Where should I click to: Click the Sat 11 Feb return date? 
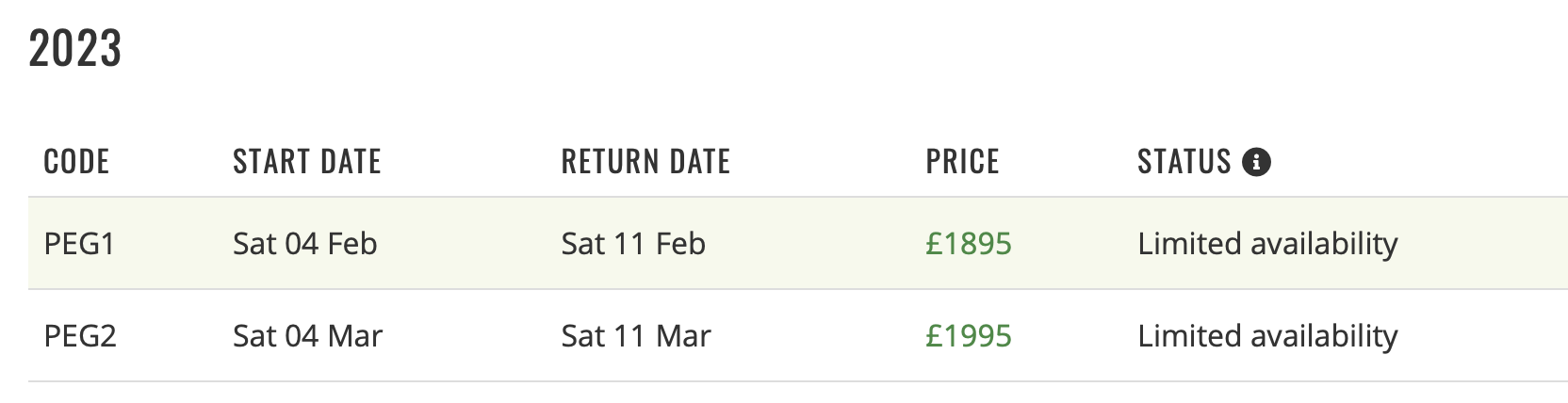point(633,244)
